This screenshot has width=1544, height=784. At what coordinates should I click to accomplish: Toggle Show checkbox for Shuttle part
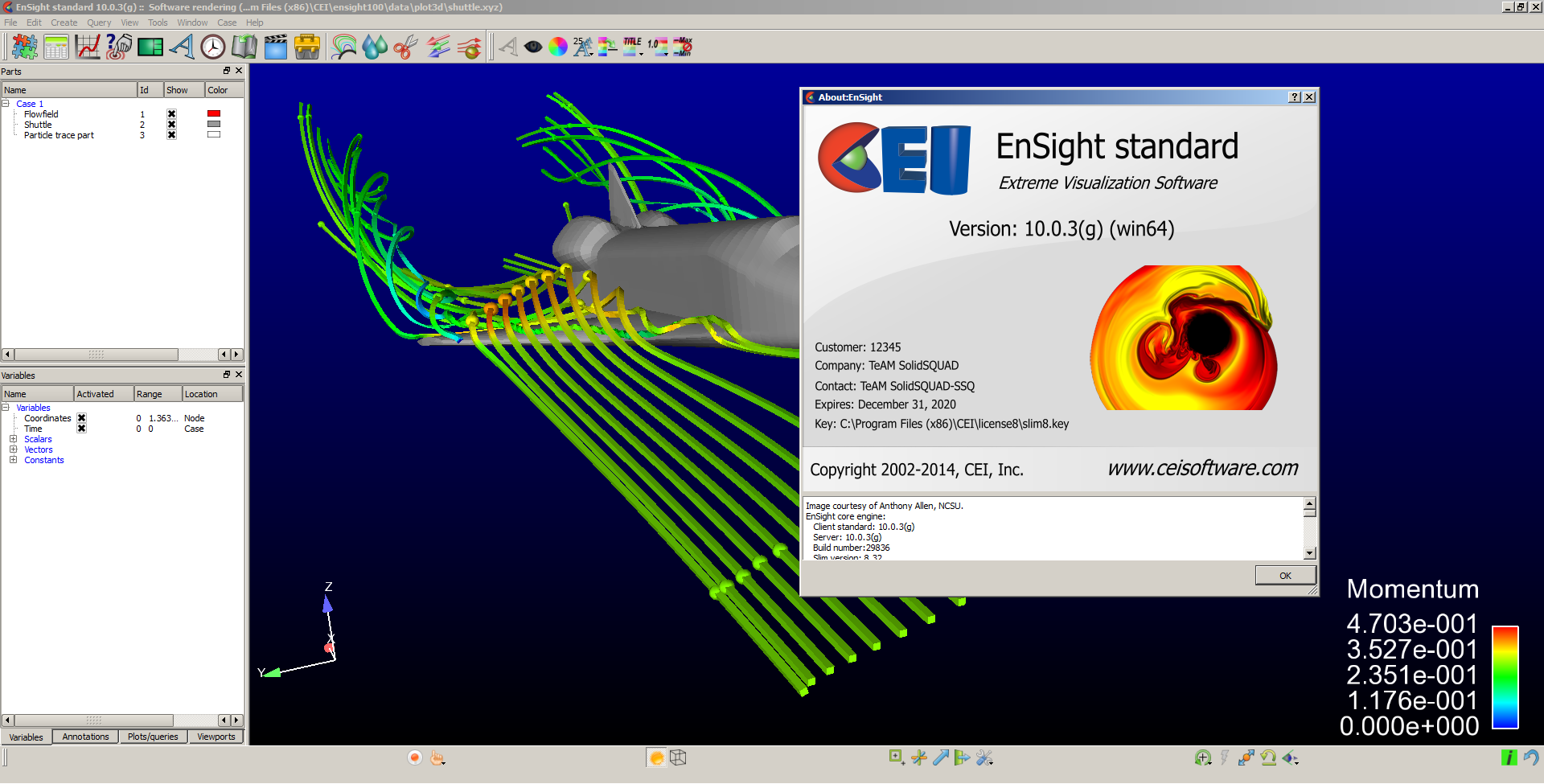pyautogui.click(x=171, y=125)
